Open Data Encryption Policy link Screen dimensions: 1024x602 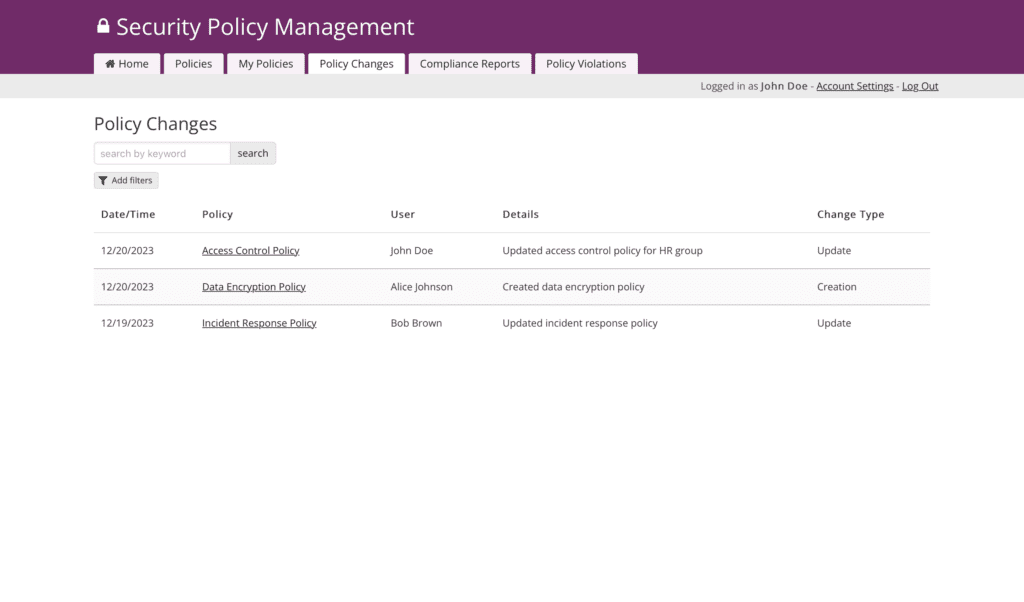[x=253, y=287]
